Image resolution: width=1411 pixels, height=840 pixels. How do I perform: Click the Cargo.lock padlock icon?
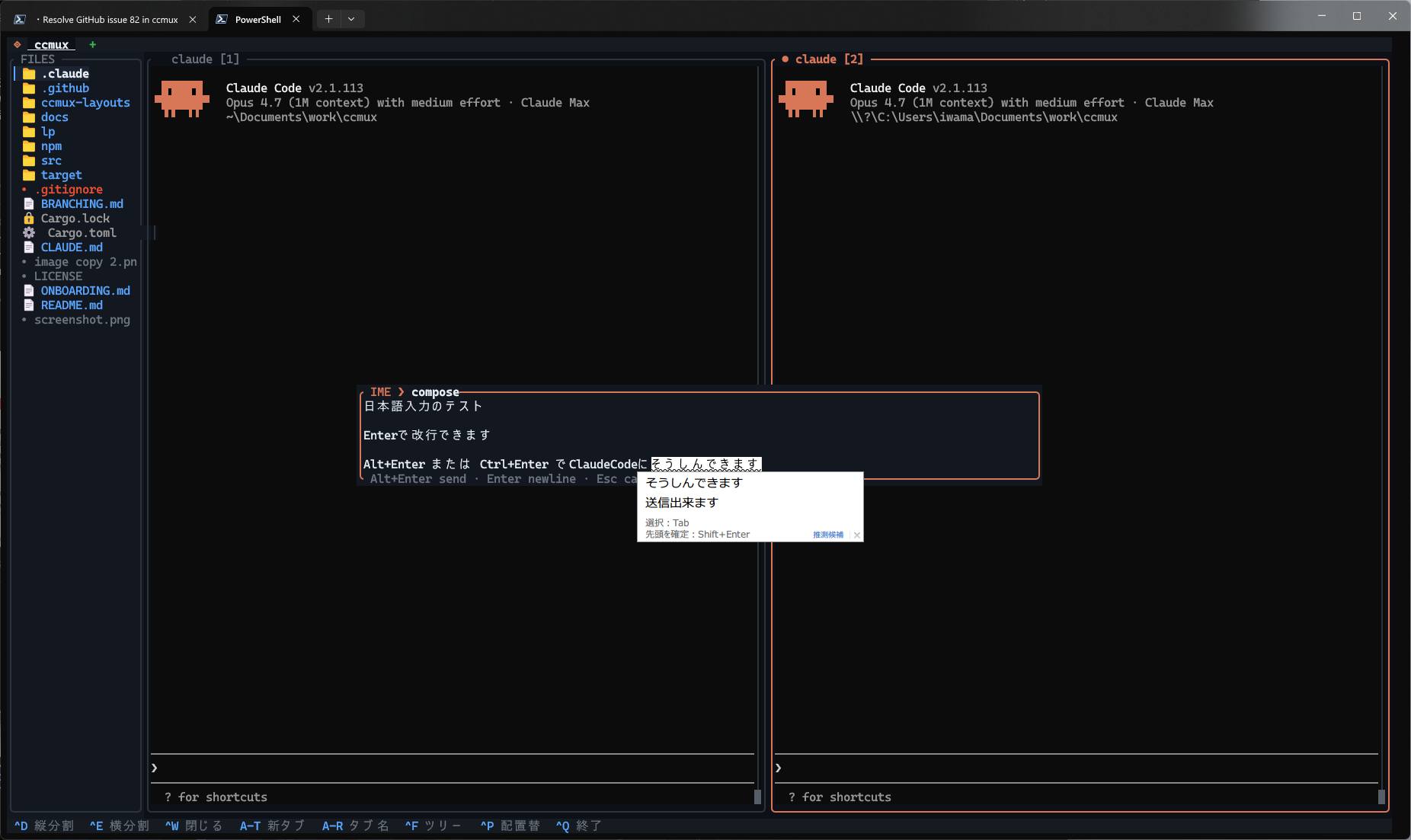tap(29, 219)
